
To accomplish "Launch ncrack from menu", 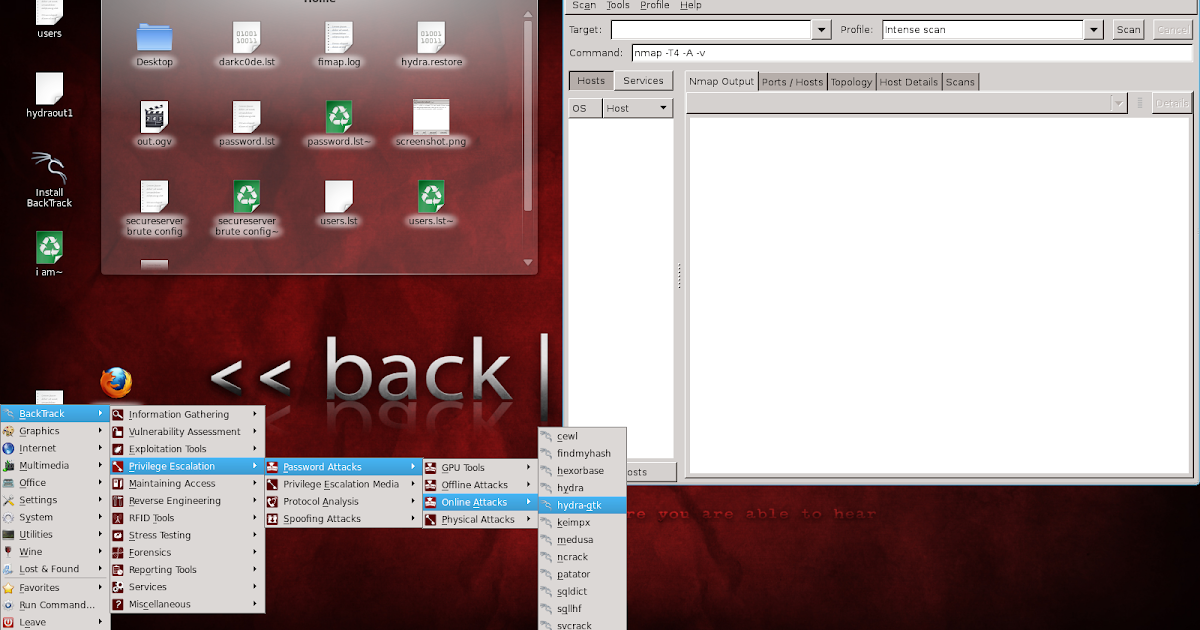I will (x=583, y=557).
